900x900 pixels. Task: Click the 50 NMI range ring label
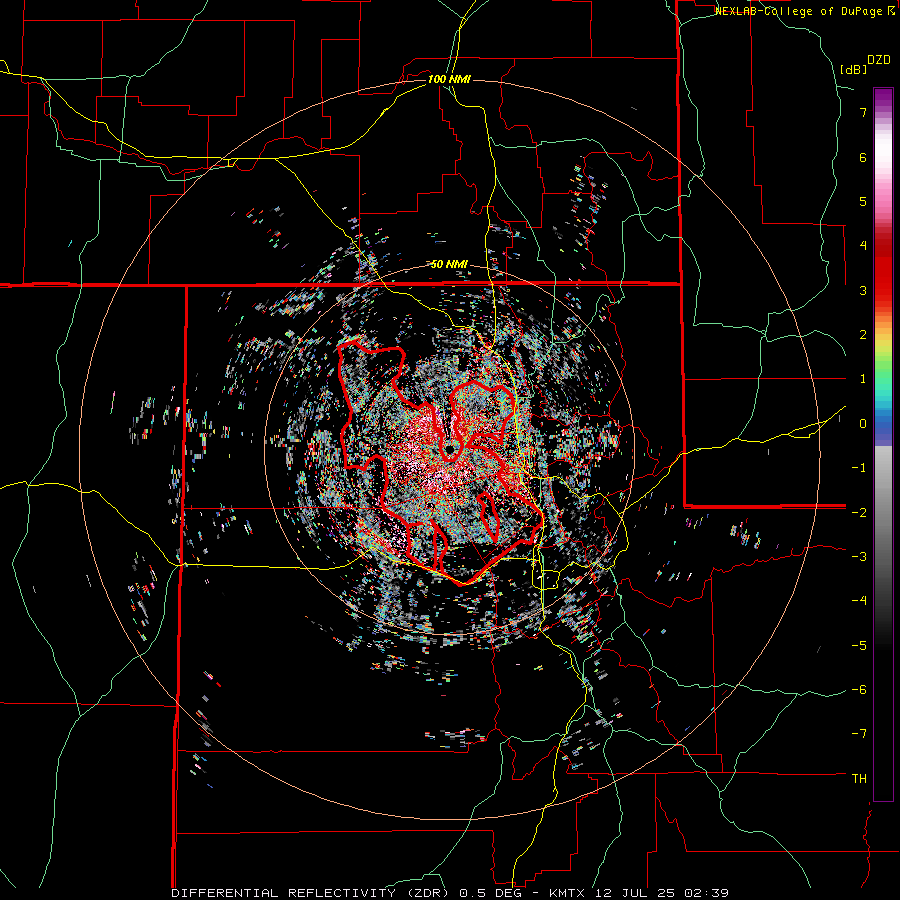click(449, 265)
